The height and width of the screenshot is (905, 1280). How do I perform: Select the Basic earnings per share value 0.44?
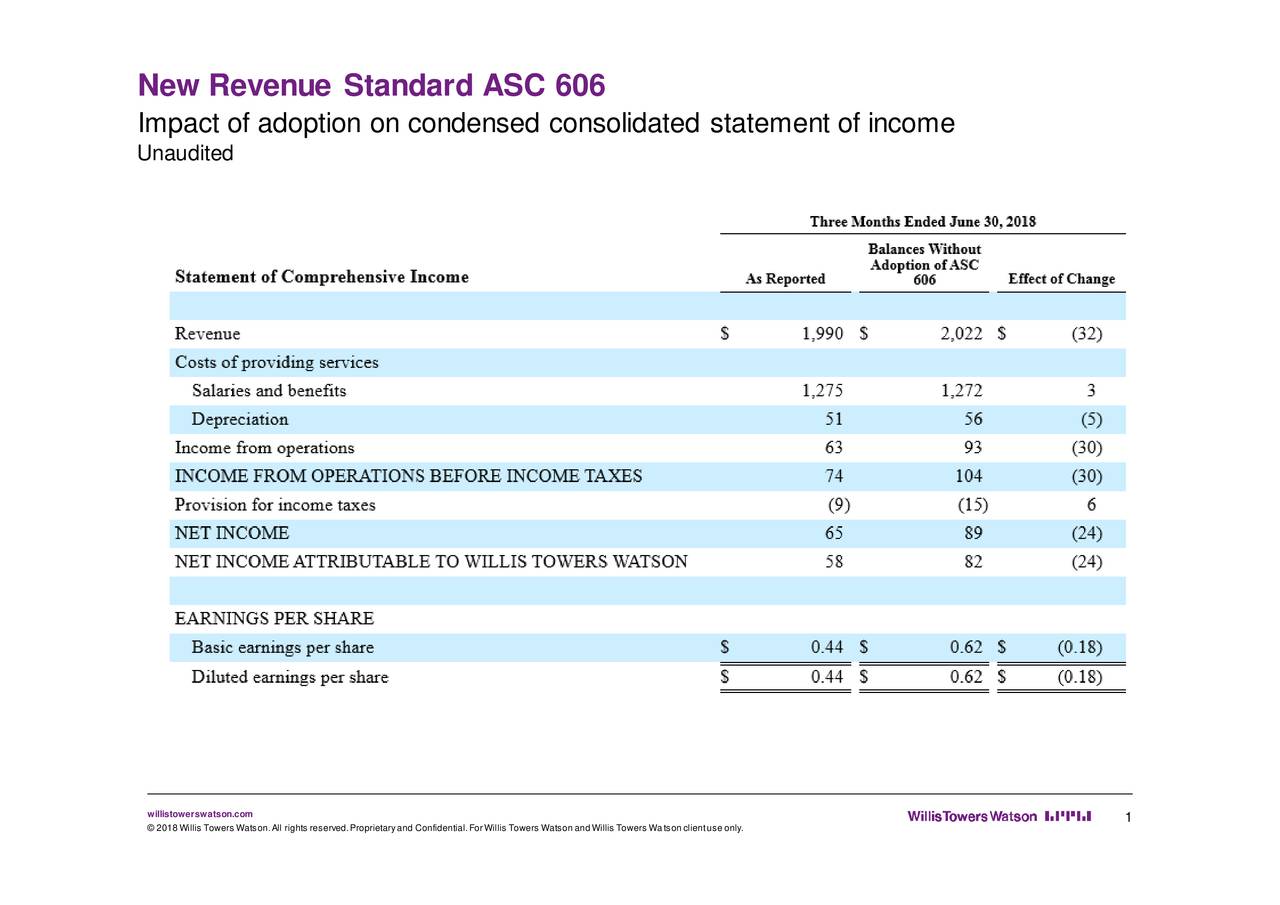coord(828,647)
